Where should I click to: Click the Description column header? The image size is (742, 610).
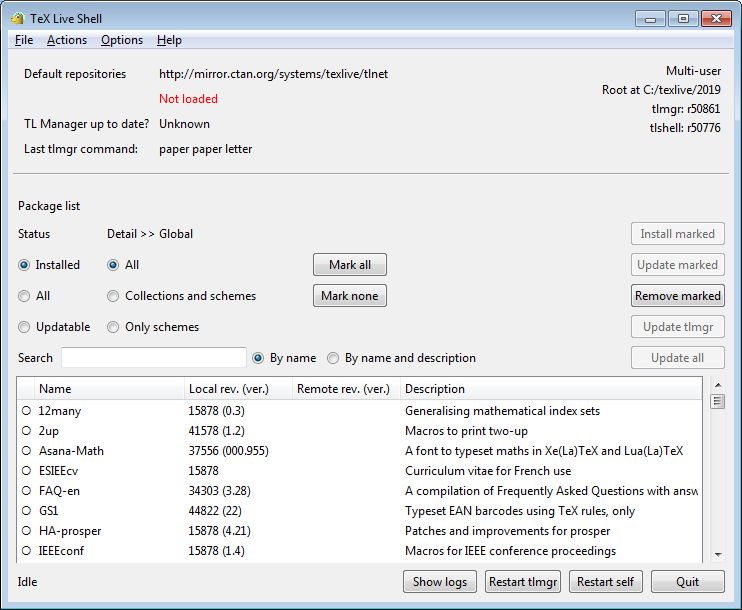(x=551, y=389)
